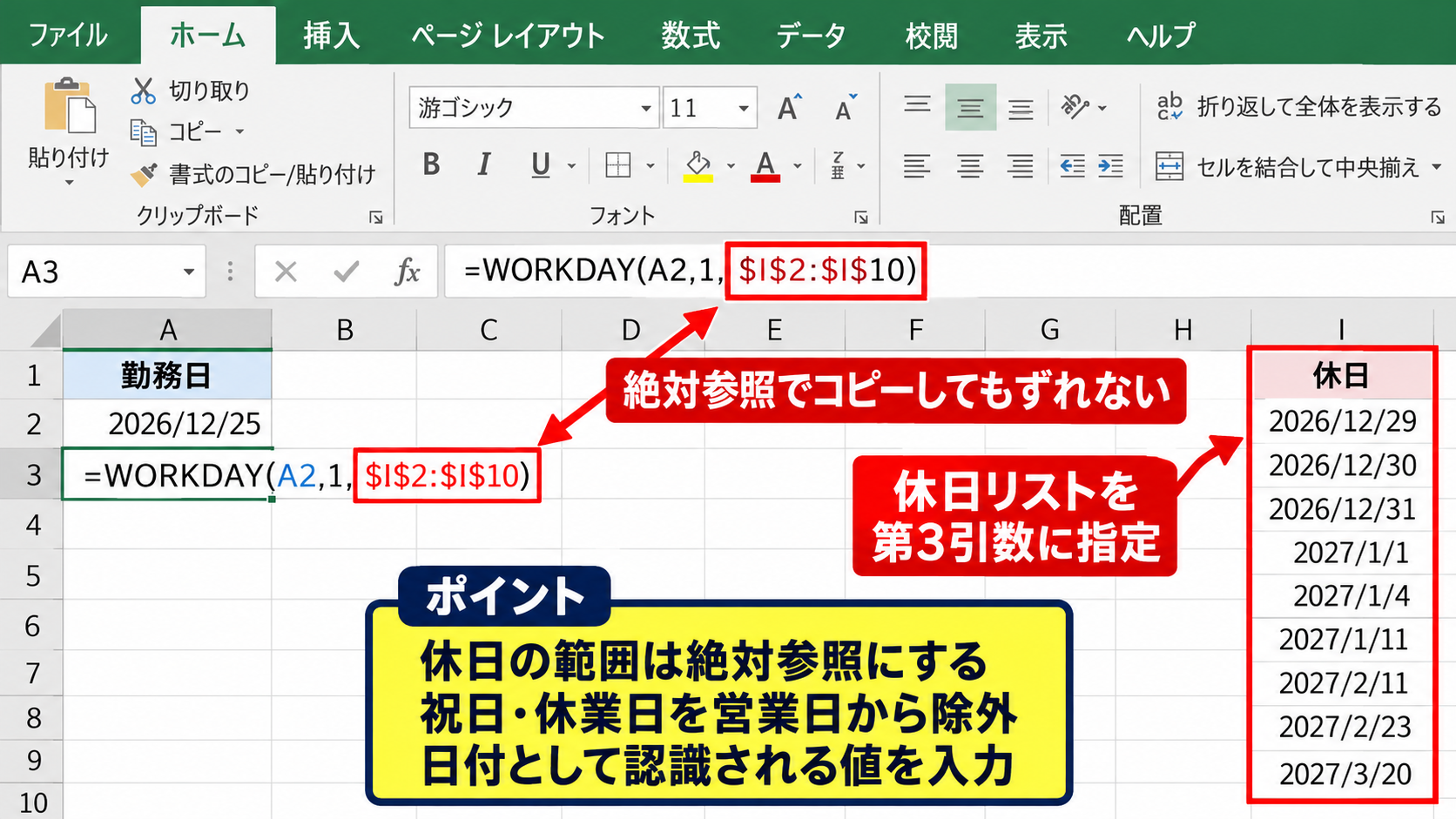Click the formula bar input field

coord(949,272)
